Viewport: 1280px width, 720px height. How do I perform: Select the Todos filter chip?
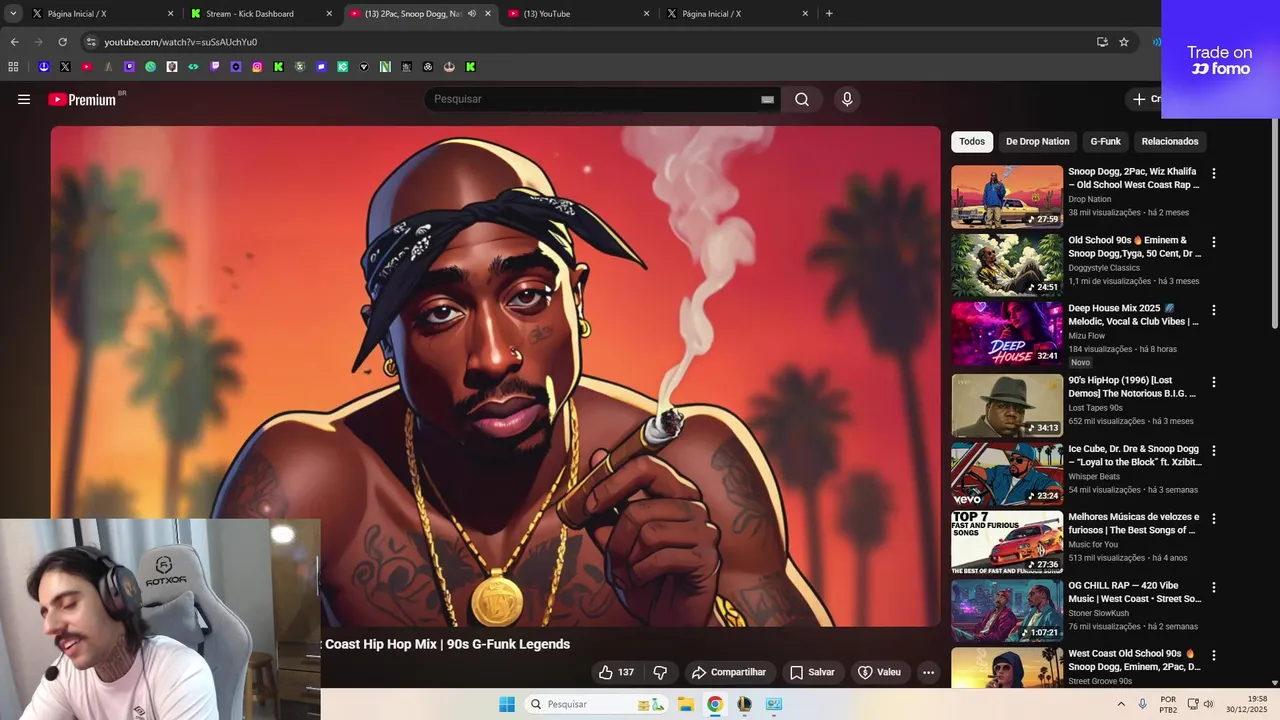coord(972,142)
